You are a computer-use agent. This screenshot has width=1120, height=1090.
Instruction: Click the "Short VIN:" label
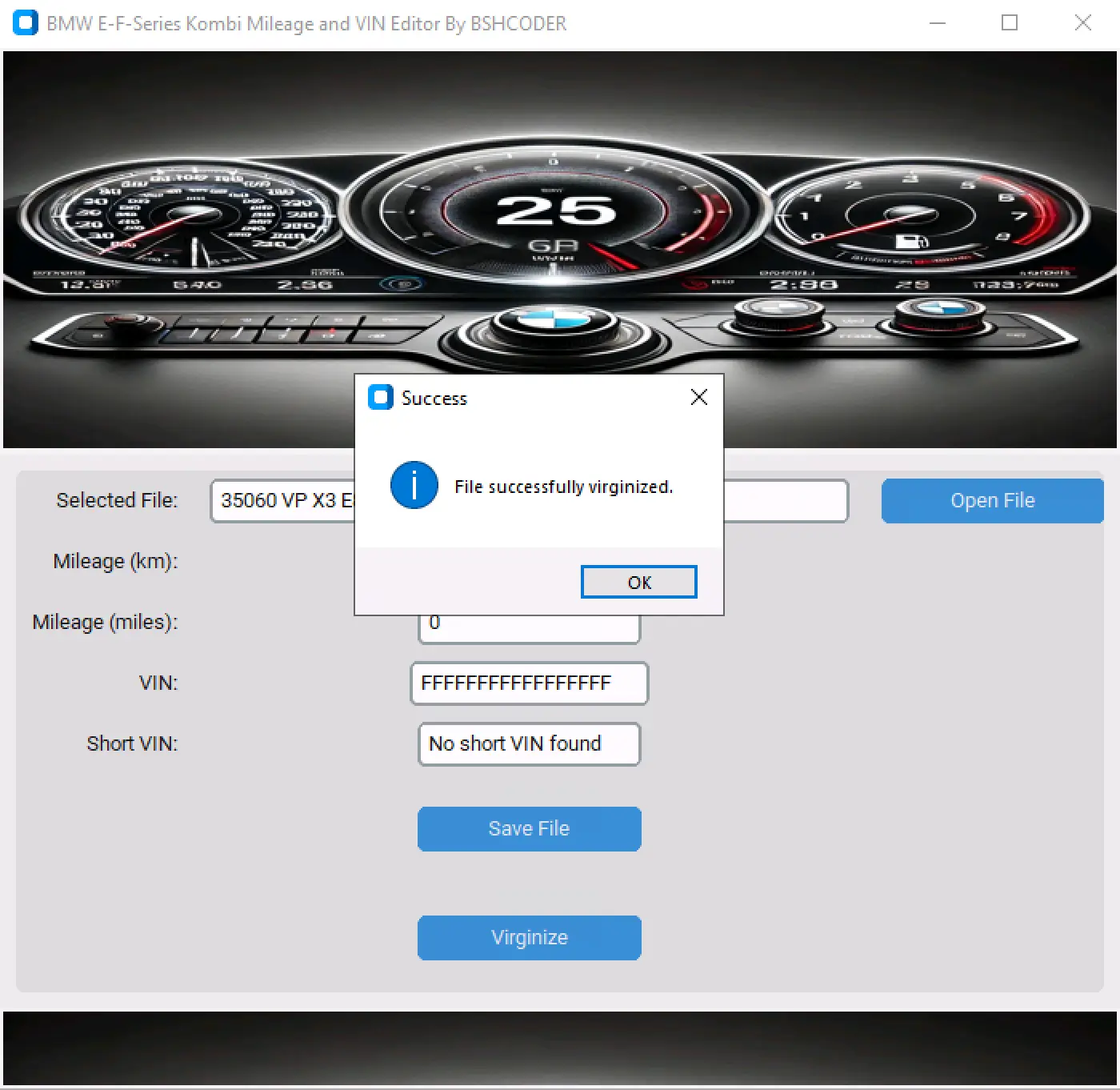(132, 744)
